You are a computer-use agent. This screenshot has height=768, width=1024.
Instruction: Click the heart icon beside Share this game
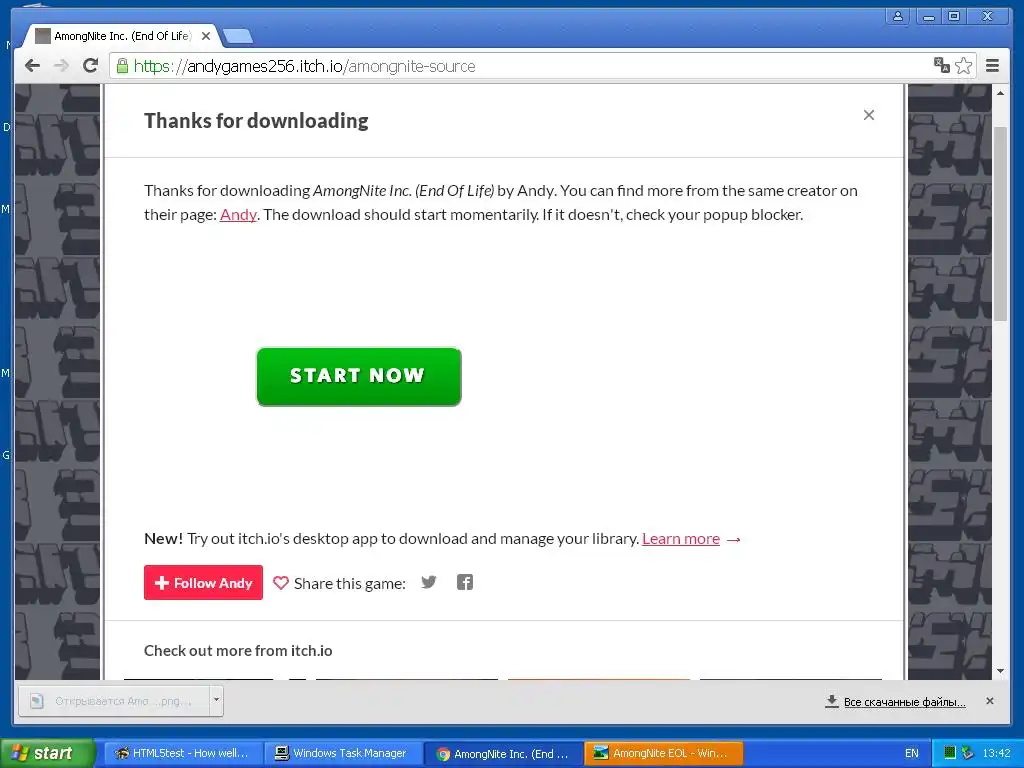coord(281,583)
